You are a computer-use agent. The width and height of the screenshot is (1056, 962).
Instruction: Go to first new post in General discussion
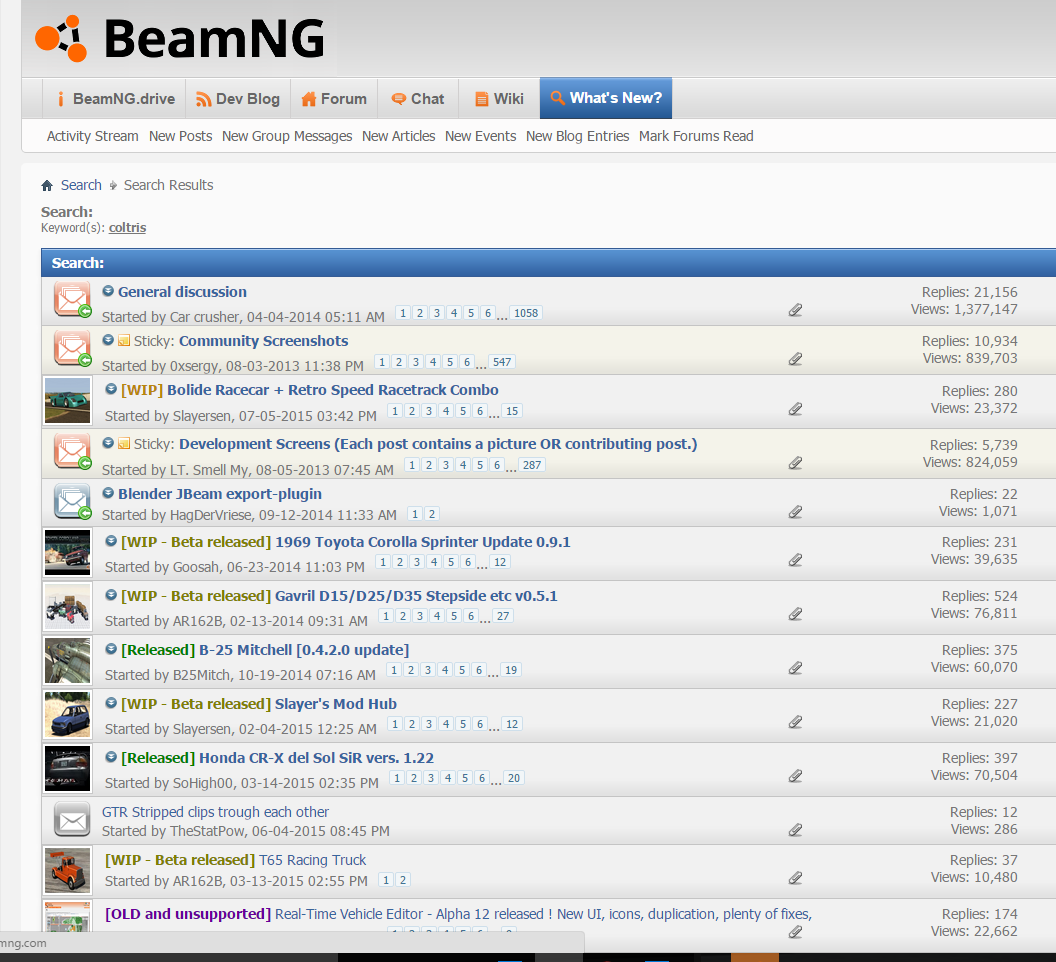tap(108, 291)
